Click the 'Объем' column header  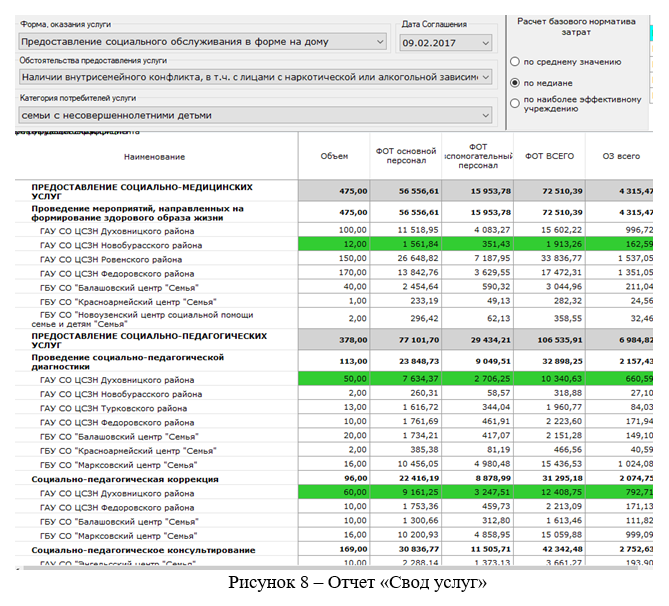pyautogui.click(x=334, y=157)
